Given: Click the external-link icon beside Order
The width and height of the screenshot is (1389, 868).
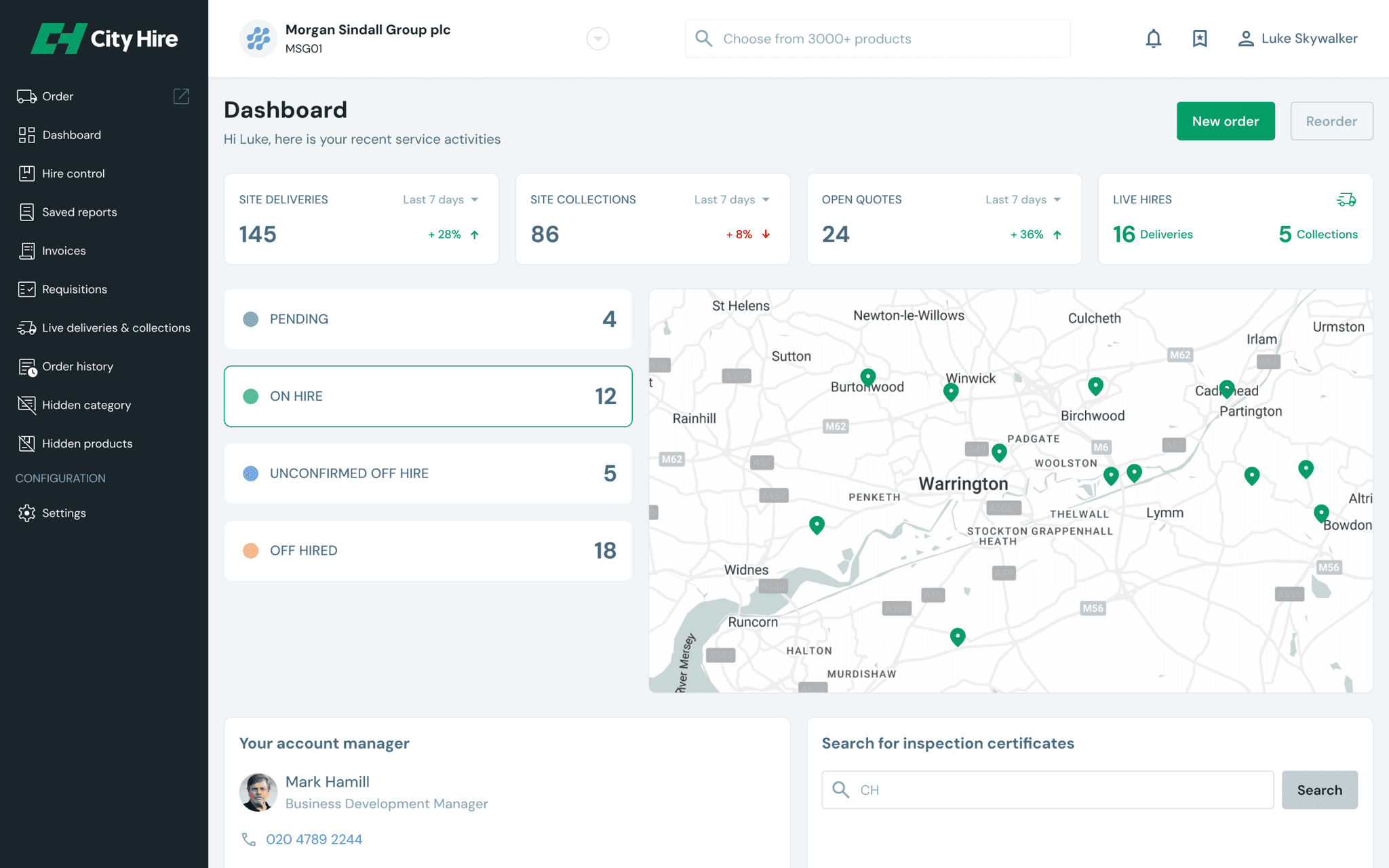Looking at the screenshot, I should (181, 96).
